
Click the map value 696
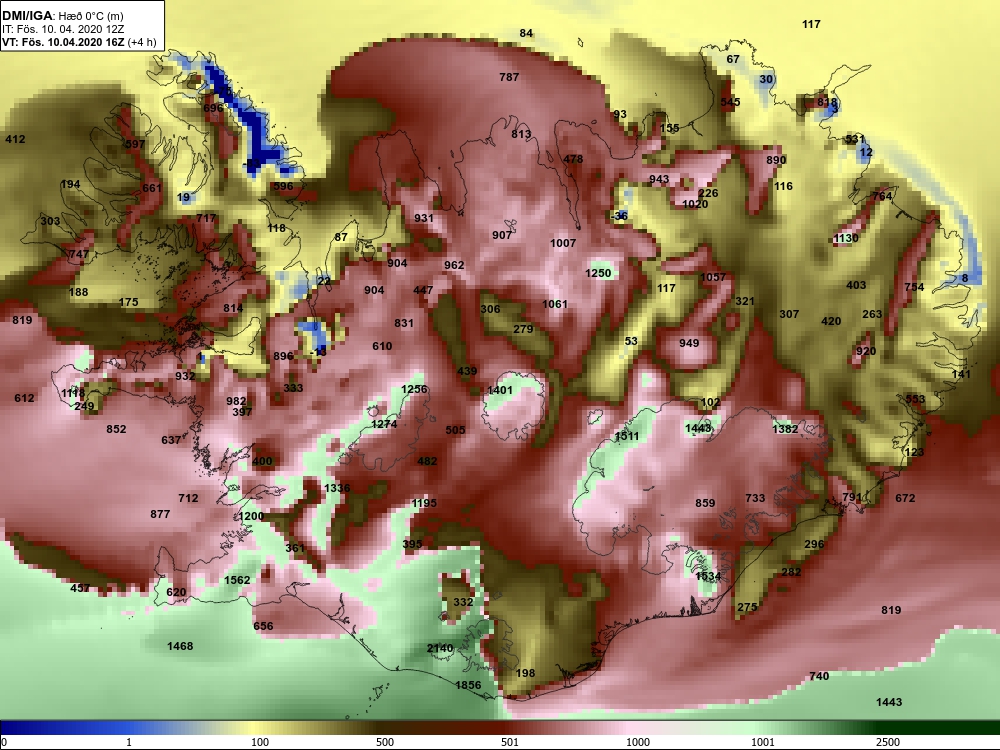coord(213,108)
